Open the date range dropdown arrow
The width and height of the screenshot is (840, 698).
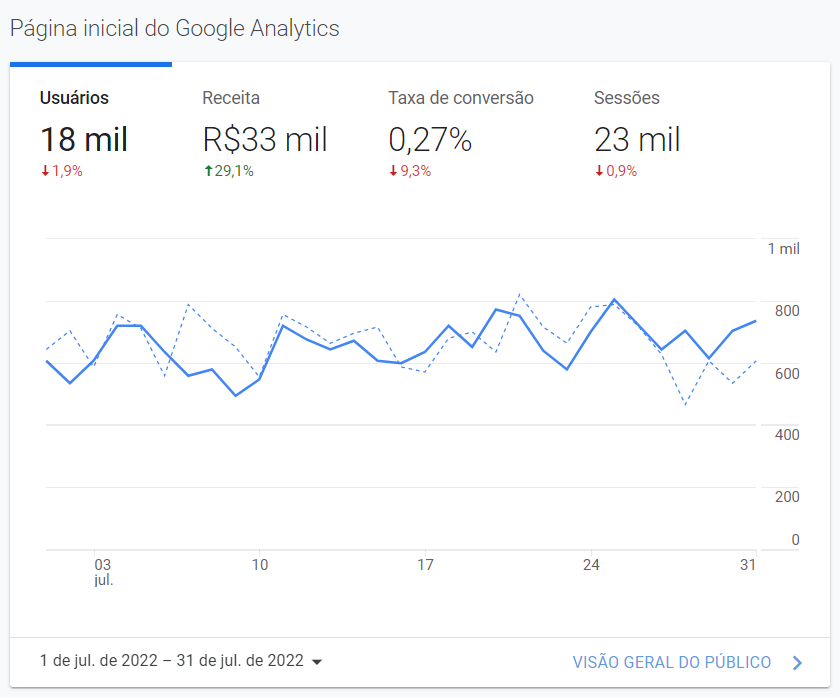click(x=317, y=662)
